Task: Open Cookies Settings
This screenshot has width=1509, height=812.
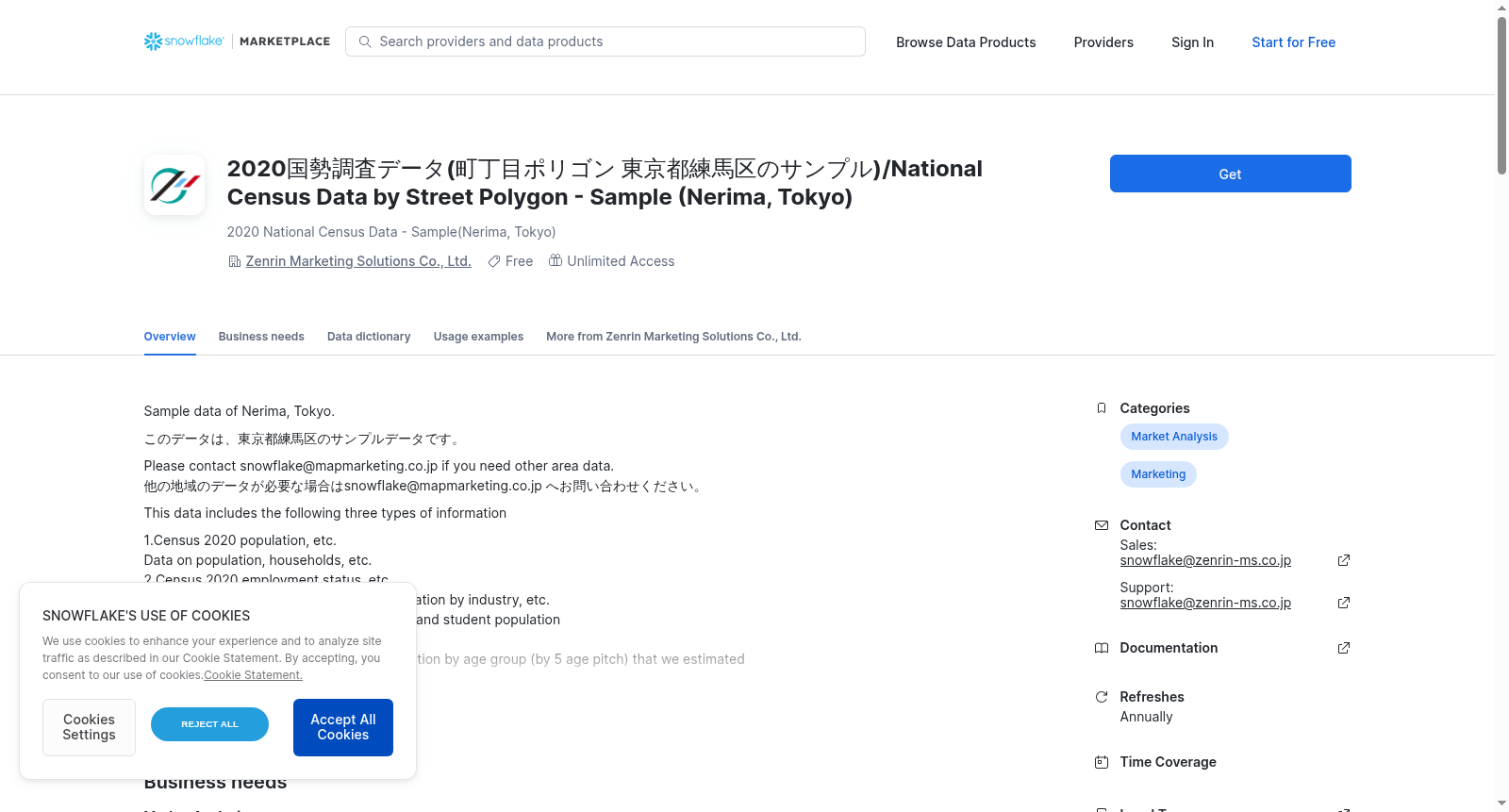Action: (x=89, y=727)
